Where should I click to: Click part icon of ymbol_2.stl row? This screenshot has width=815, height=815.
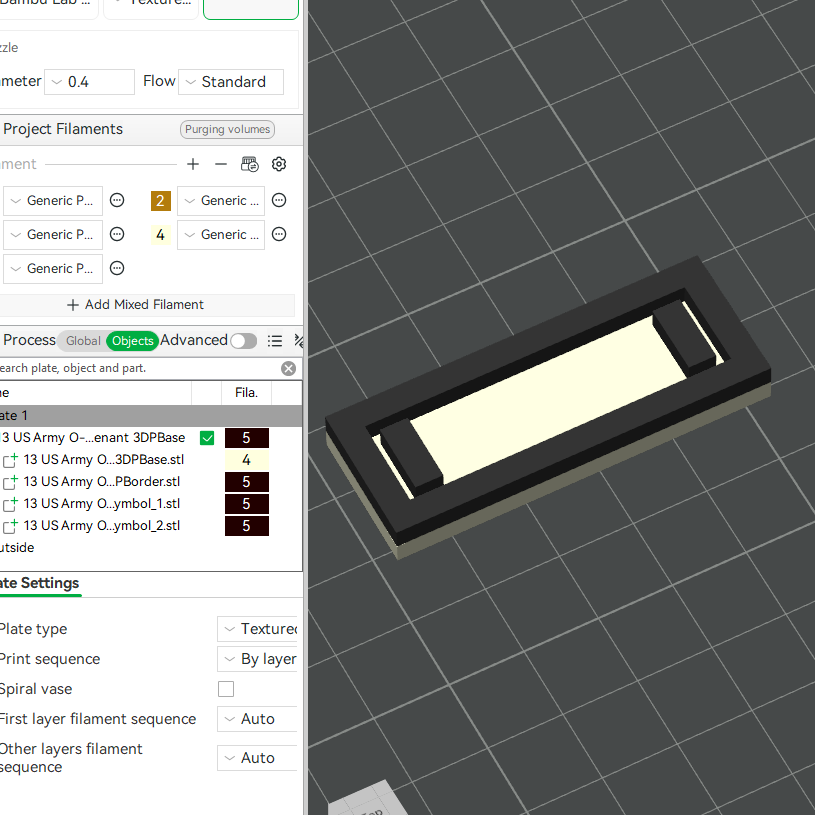(x=10, y=526)
